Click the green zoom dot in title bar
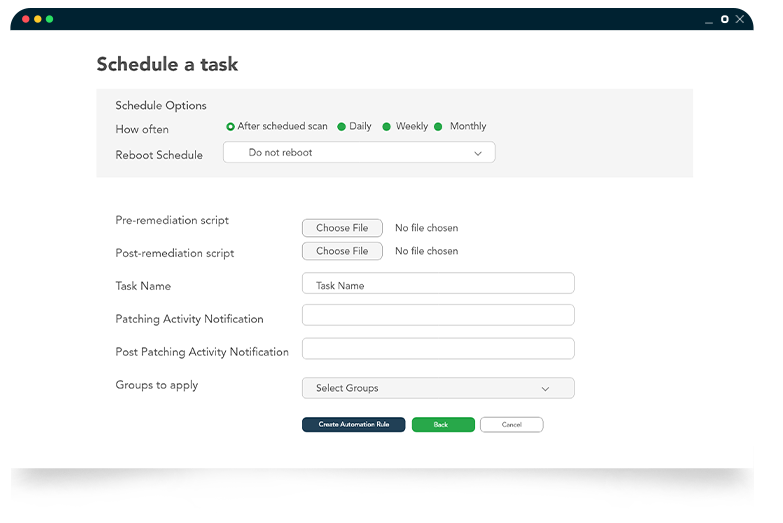Image resolution: width=783 pixels, height=523 pixels. [49, 19]
